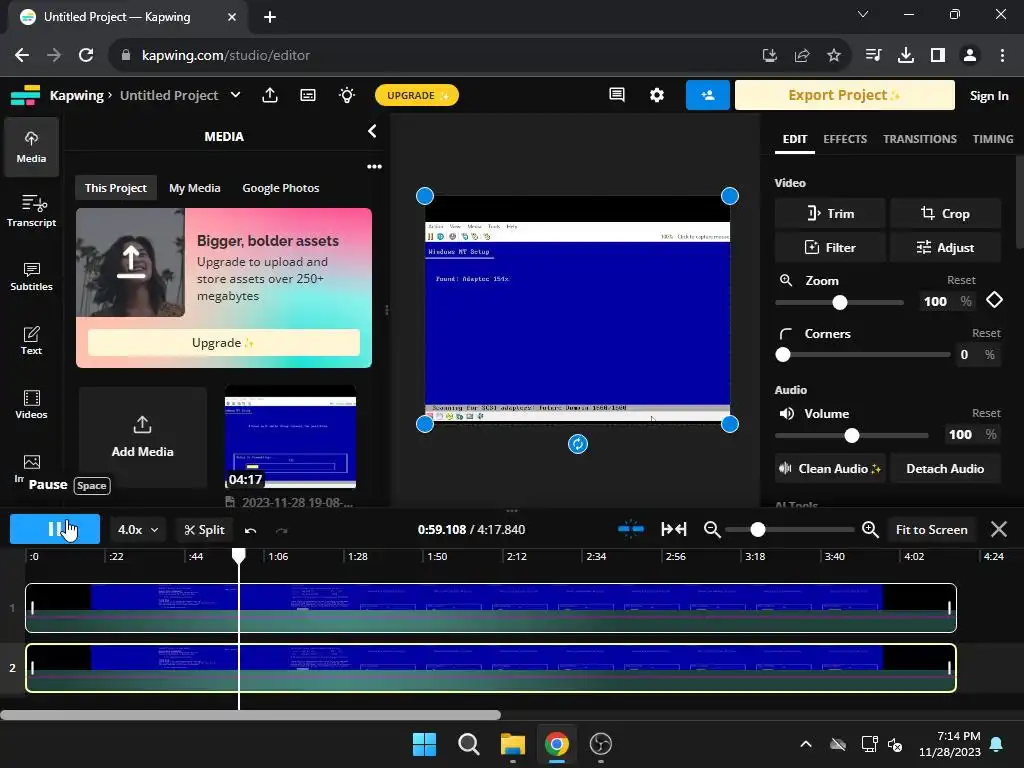Click Export Project button
The width and height of the screenshot is (1024, 768).
coord(844,95)
